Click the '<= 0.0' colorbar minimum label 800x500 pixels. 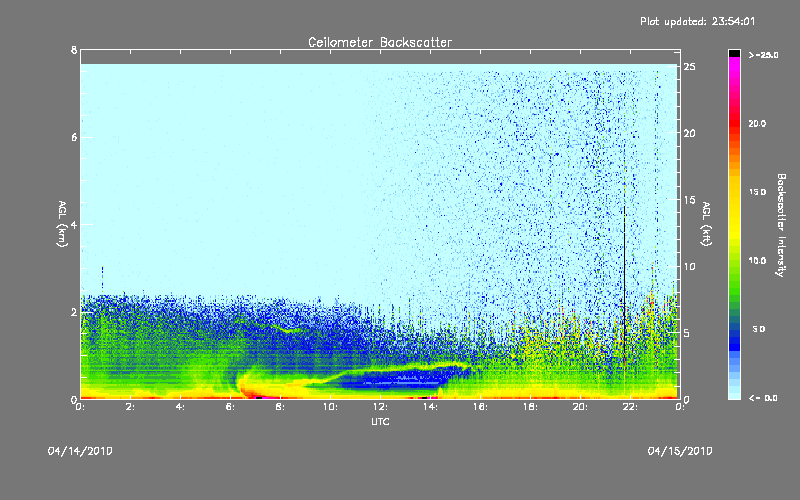pyautogui.click(x=763, y=398)
